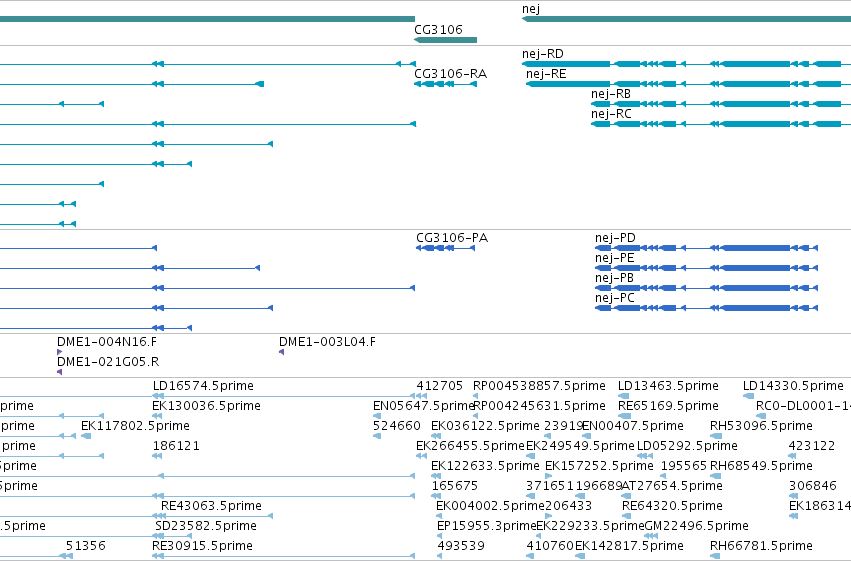The height and width of the screenshot is (561, 851).
Task: Click the arrow glyph under EK117802.5prime
Action: [86, 436]
